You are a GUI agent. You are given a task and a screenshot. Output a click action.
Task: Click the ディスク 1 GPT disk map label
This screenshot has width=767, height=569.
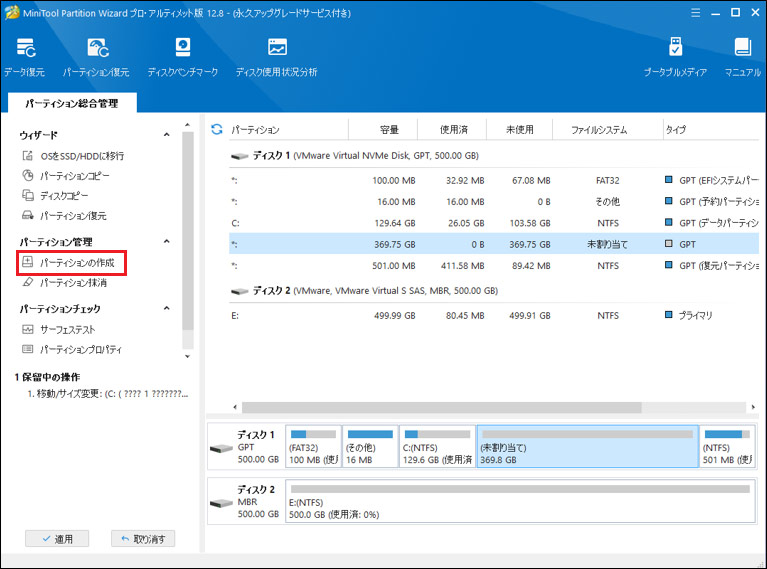(x=246, y=447)
